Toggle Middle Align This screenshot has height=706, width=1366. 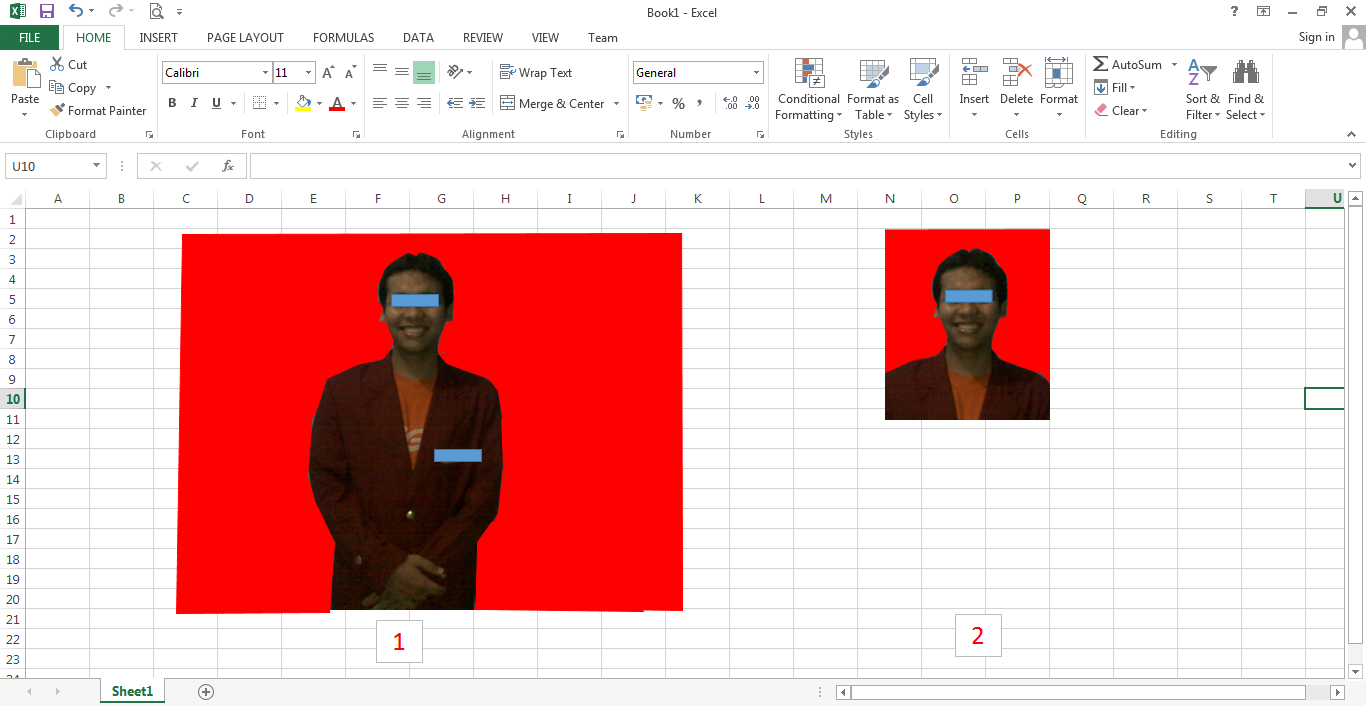pyautogui.click(x=402, y=72)
